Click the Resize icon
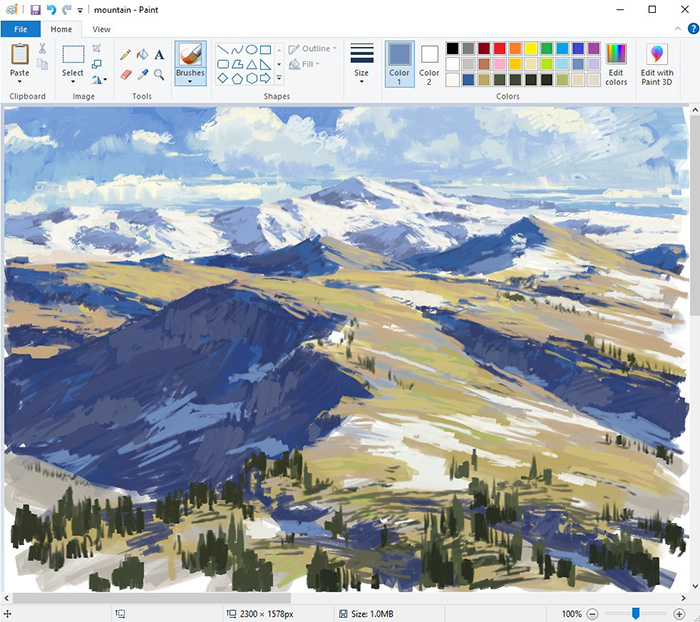 coord(97,63)
